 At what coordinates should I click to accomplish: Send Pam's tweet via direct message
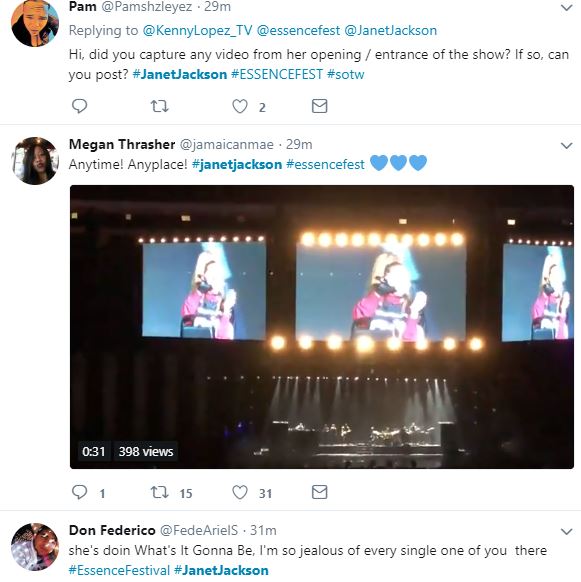(x=319, y=106)
